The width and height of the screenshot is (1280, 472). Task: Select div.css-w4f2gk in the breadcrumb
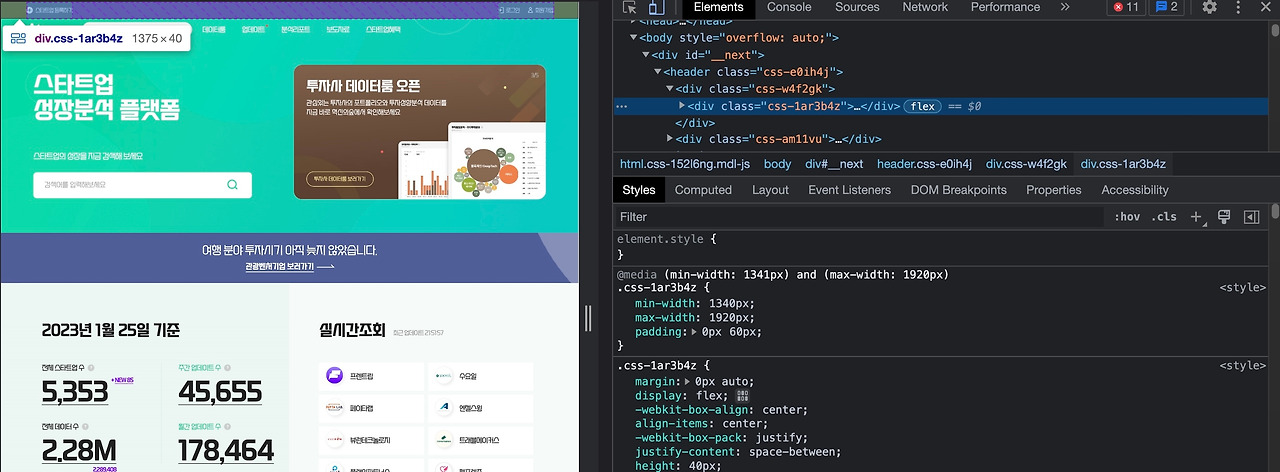1027,164
